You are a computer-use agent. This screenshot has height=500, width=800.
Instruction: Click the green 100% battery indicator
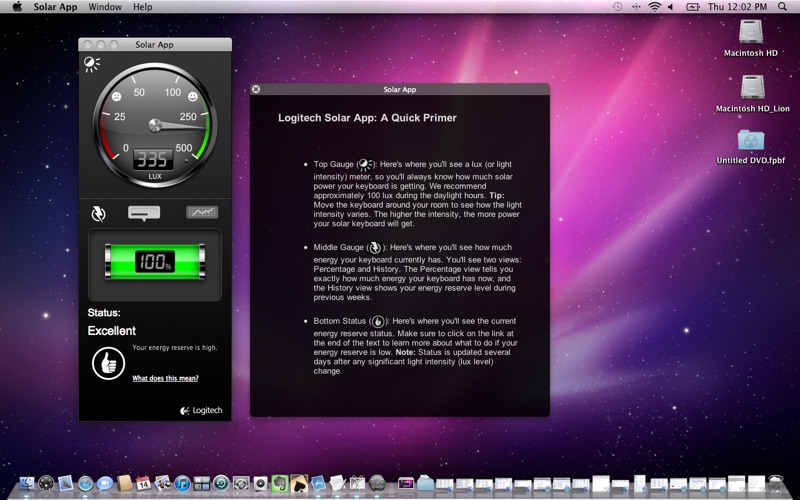point(155,262)
